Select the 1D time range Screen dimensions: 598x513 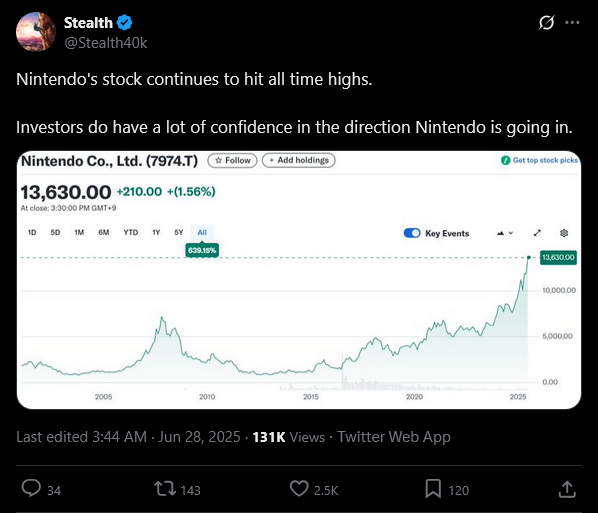click(x=32, y=232)
